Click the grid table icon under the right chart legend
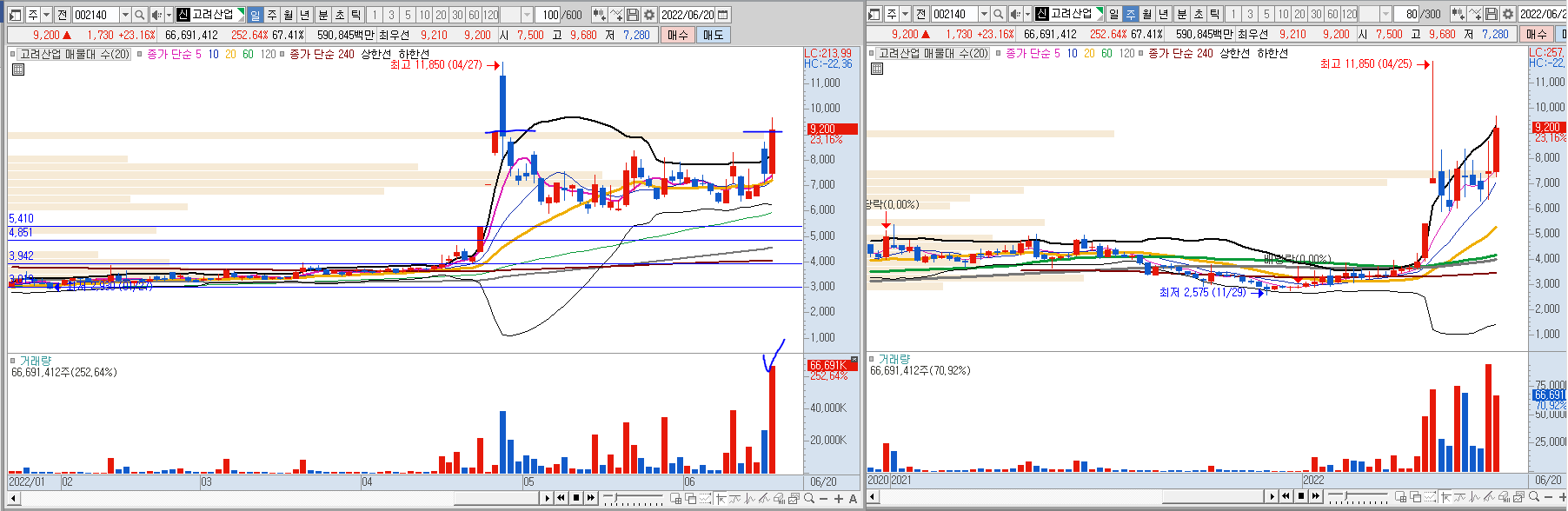Image resolution: width=1568 pixels, height=511 pixels. tap(877, 69)
